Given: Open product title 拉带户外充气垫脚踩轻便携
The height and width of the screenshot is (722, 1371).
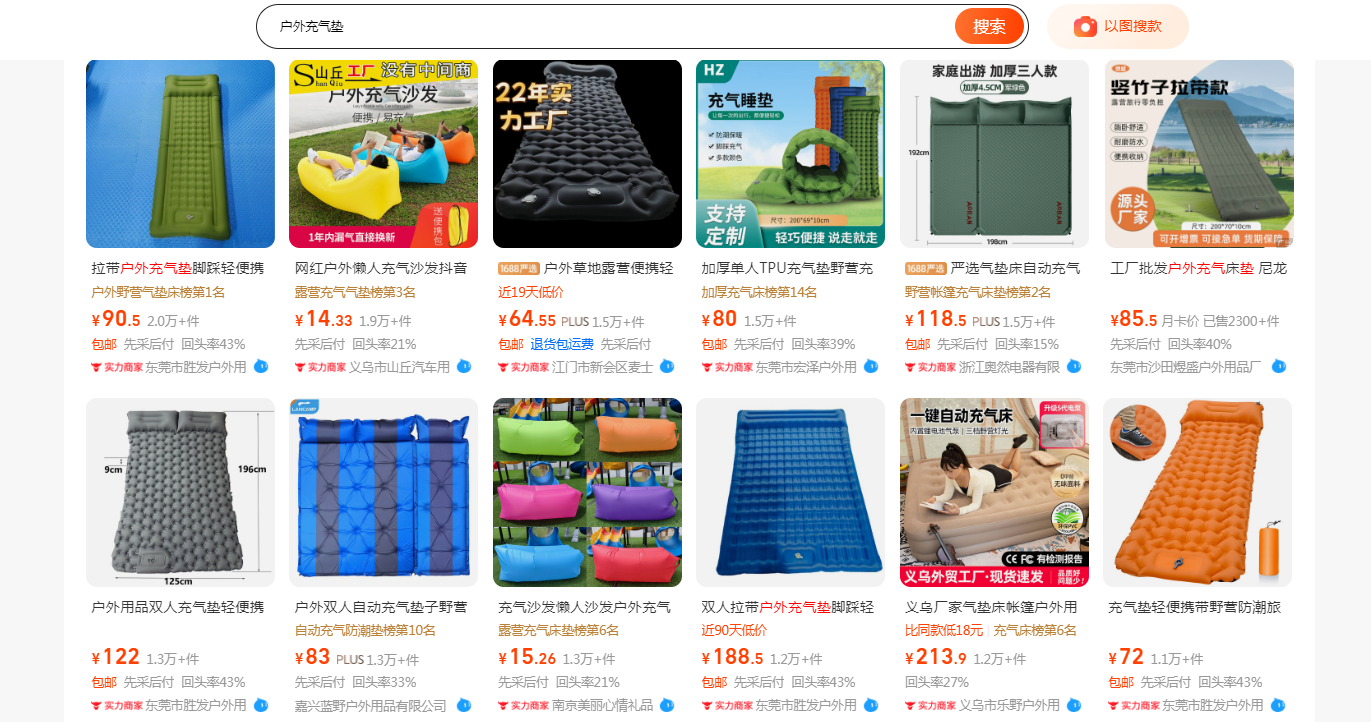Looking at the screenshot, I should pyautogui.click(x=178, y=268).
